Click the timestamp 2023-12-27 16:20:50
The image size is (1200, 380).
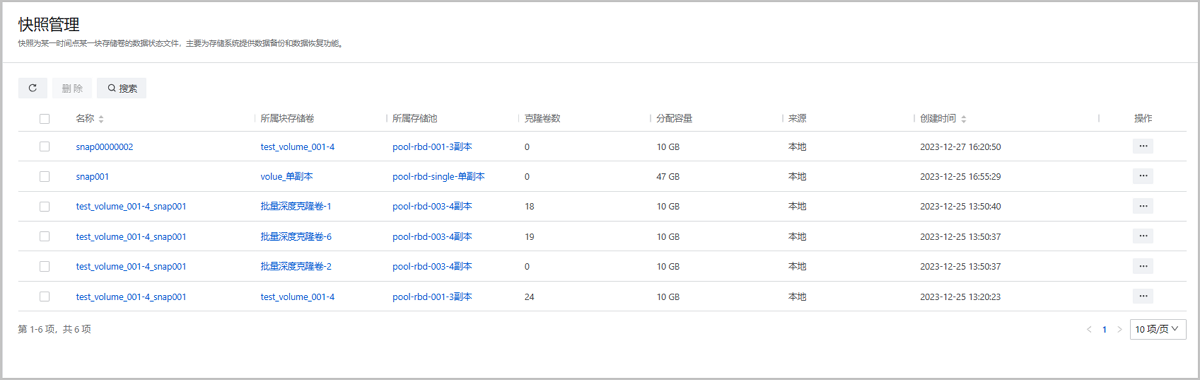point(960,147)
